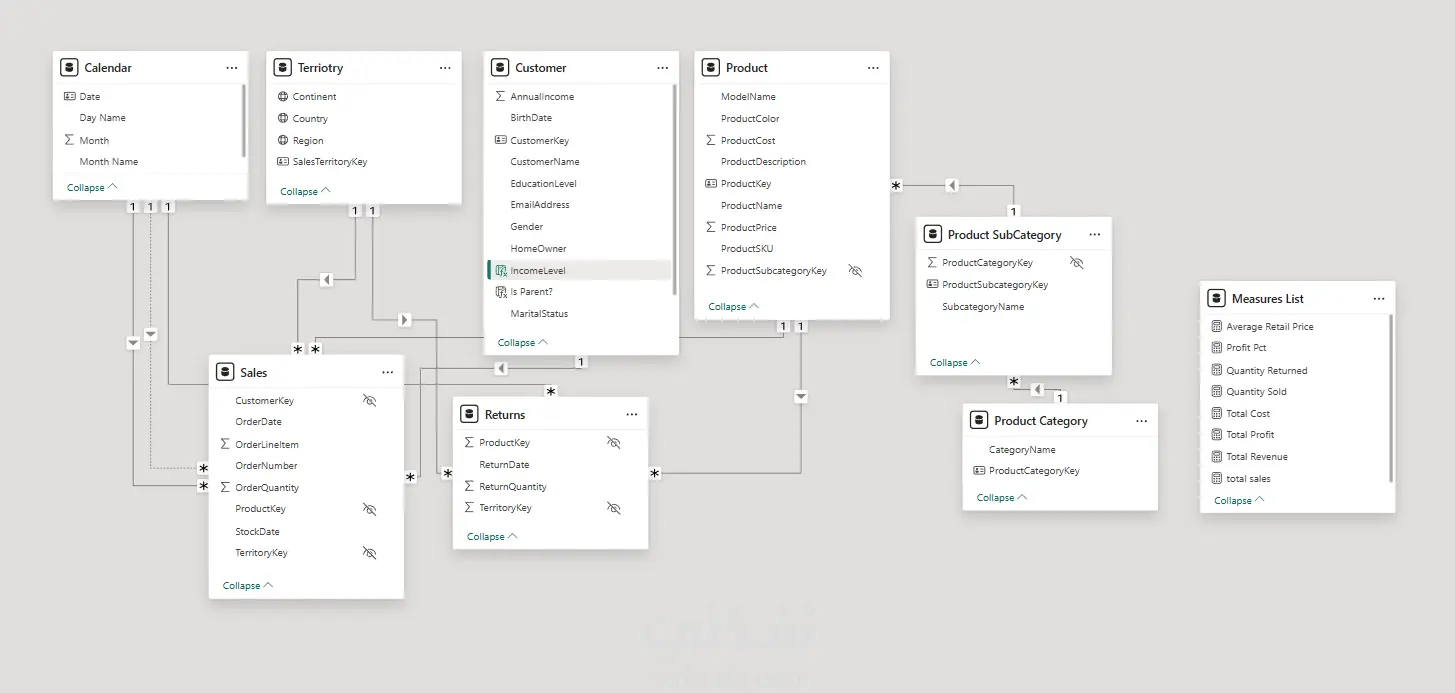Open more options menu for Product table
Screen dimensions: 1455x693
coord(873,68)
